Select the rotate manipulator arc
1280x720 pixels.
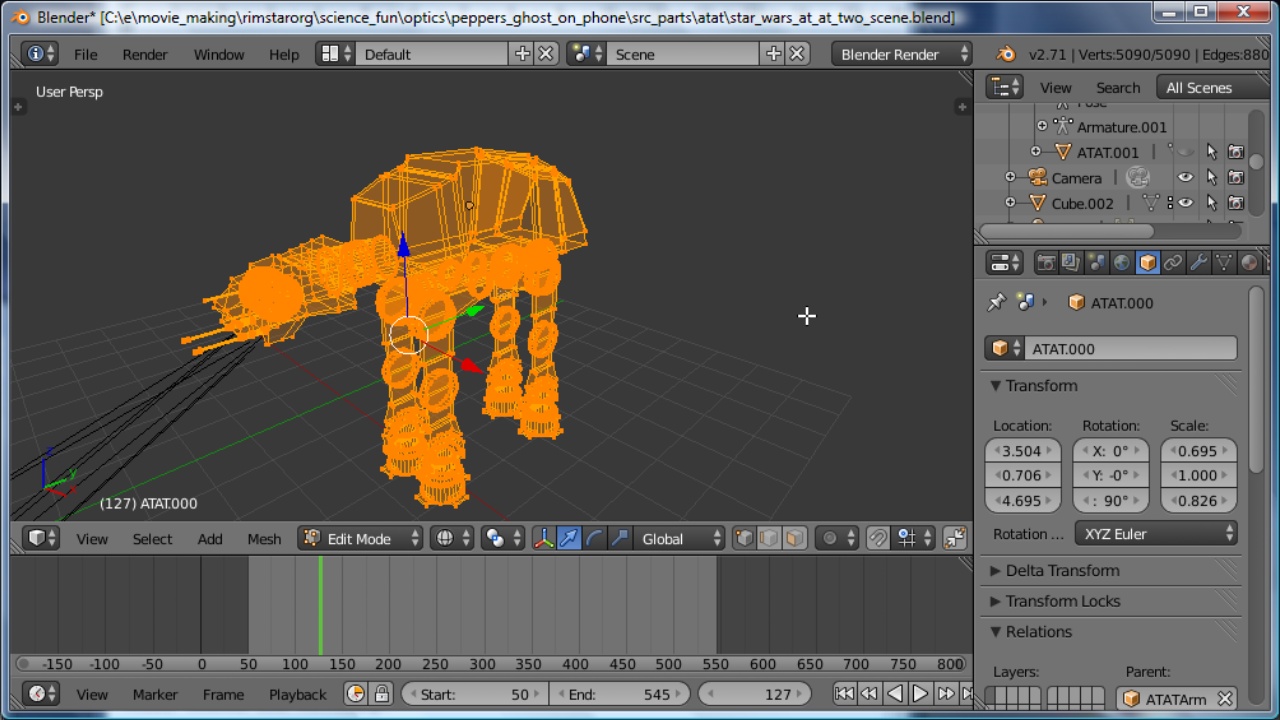[x=595, y=538]
